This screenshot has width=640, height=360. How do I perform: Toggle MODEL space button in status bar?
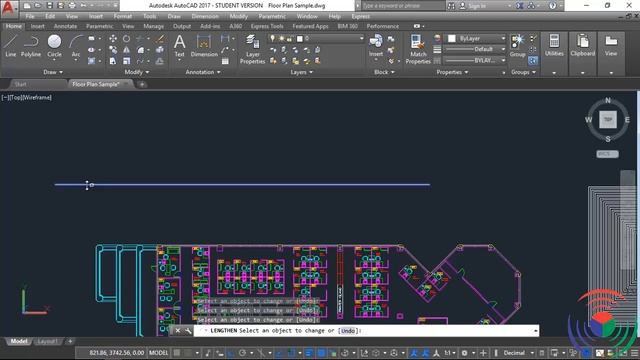pyautogui.click(x=158, y=353)
